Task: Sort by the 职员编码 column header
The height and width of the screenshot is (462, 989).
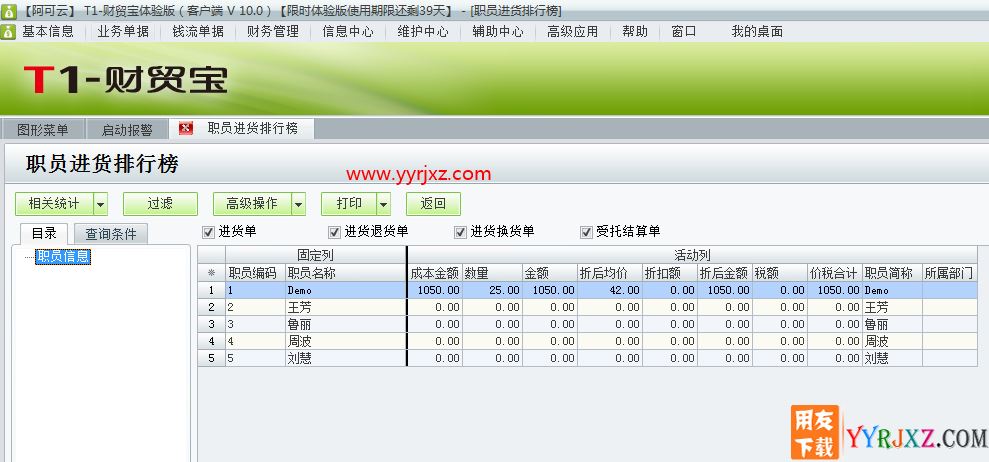Action: pyautogui.click(x=255, y=273)
